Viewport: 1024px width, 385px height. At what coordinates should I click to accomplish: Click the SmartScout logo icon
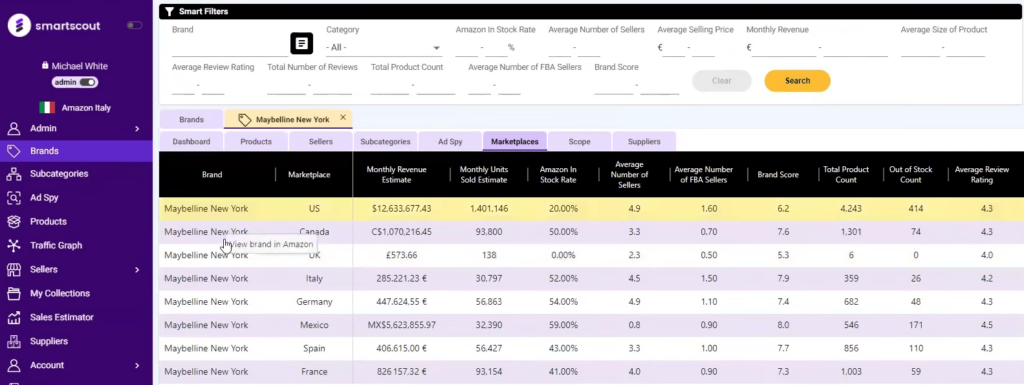point(19,25)
